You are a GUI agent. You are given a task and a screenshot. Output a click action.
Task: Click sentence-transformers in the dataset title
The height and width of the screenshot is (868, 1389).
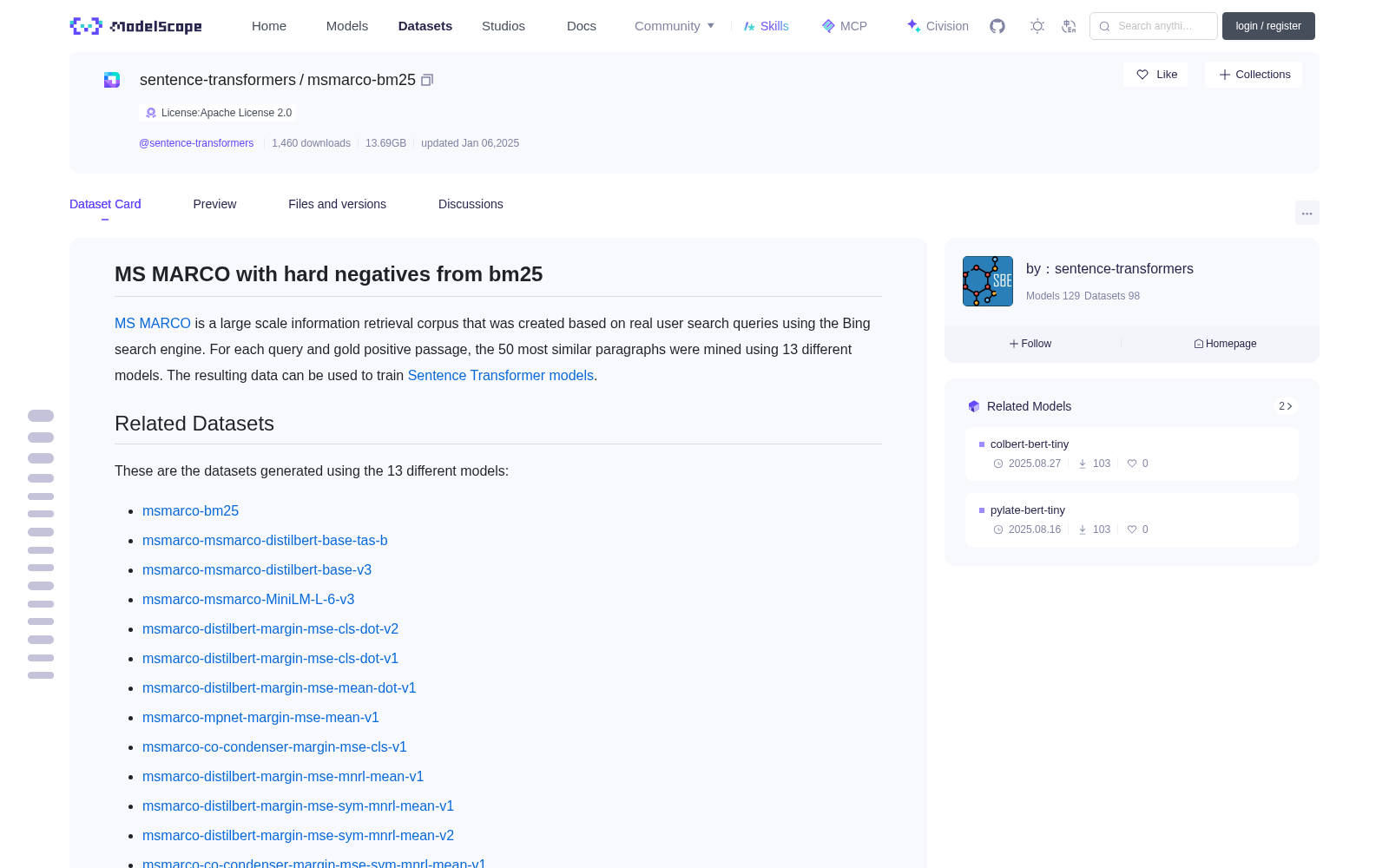(x=218, y=80)
